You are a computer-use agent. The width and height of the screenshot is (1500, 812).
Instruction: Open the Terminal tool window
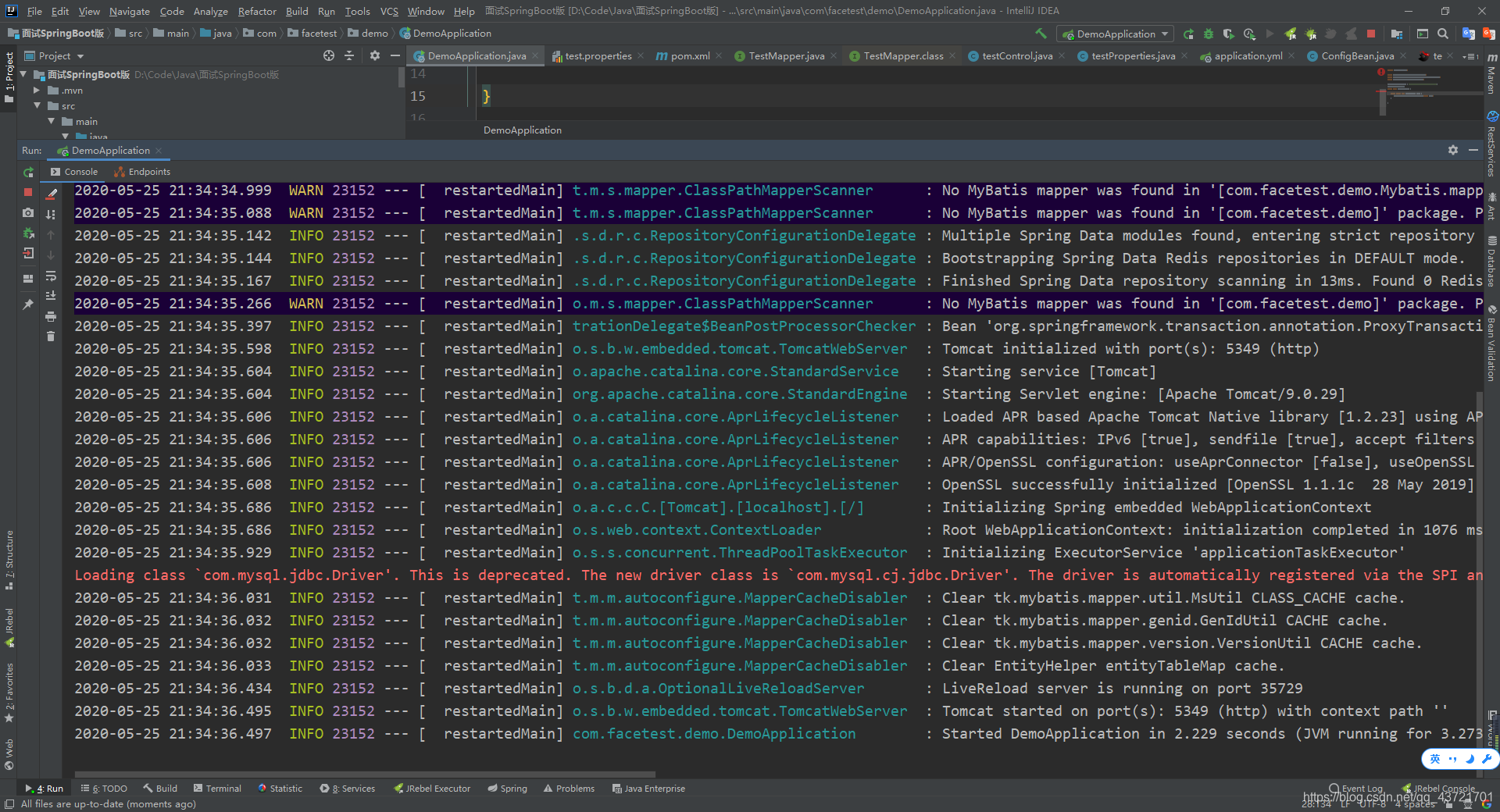pos(217,789)
